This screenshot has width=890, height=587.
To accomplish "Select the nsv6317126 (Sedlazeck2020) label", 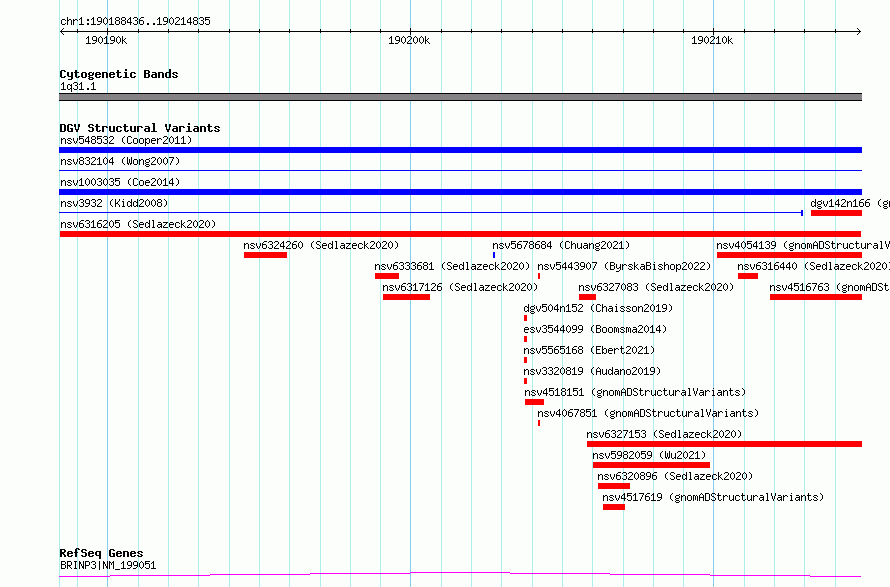I will 460,287.
